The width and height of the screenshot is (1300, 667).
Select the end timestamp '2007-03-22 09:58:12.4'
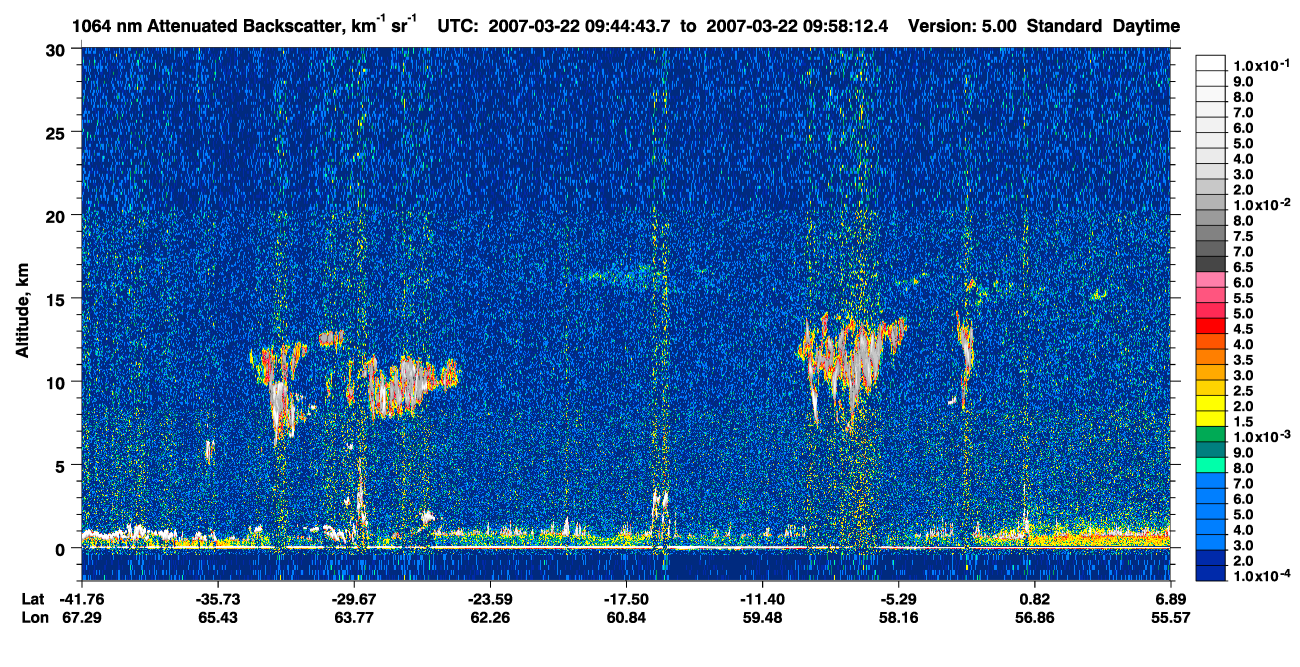tap(797, 26)
